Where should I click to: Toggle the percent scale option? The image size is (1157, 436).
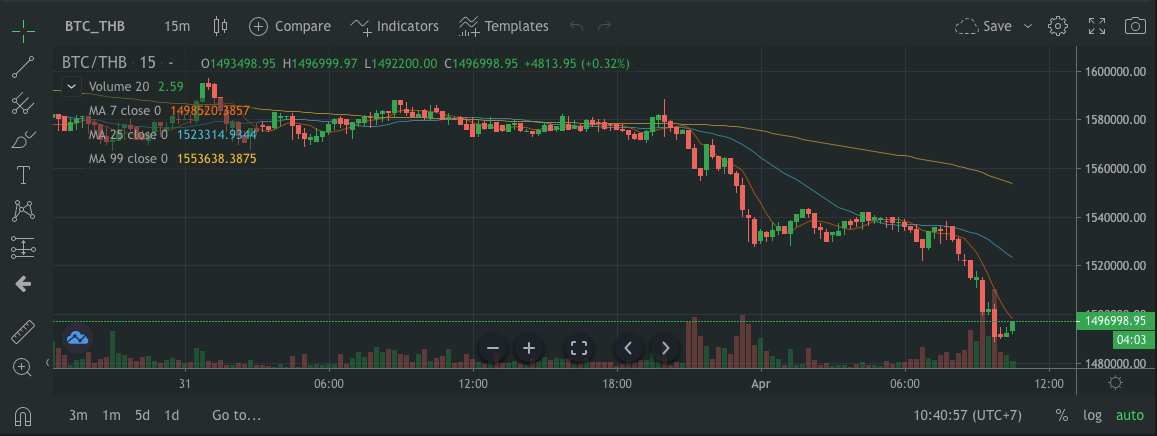coord(1061,415)
